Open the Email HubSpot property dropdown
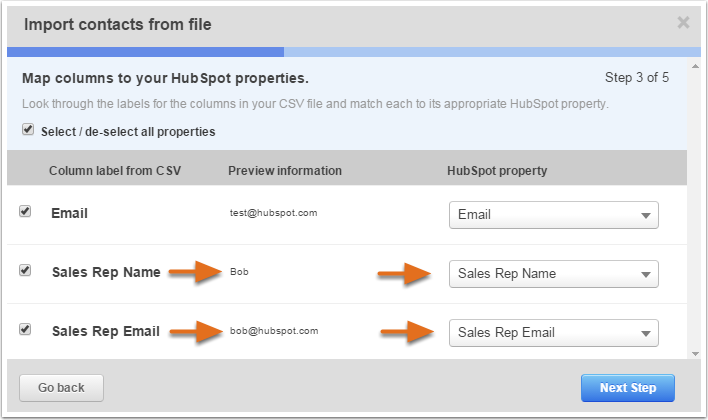 pos(554,215)
